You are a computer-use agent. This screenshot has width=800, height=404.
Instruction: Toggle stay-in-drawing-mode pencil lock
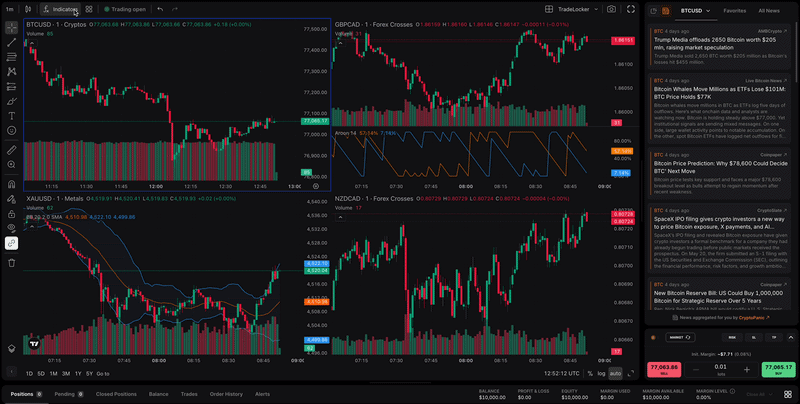coord(12,199)
